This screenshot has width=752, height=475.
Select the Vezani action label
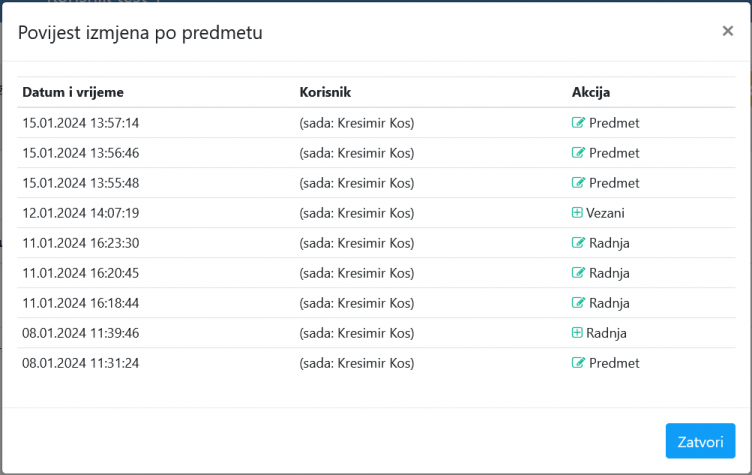[607, 213]
